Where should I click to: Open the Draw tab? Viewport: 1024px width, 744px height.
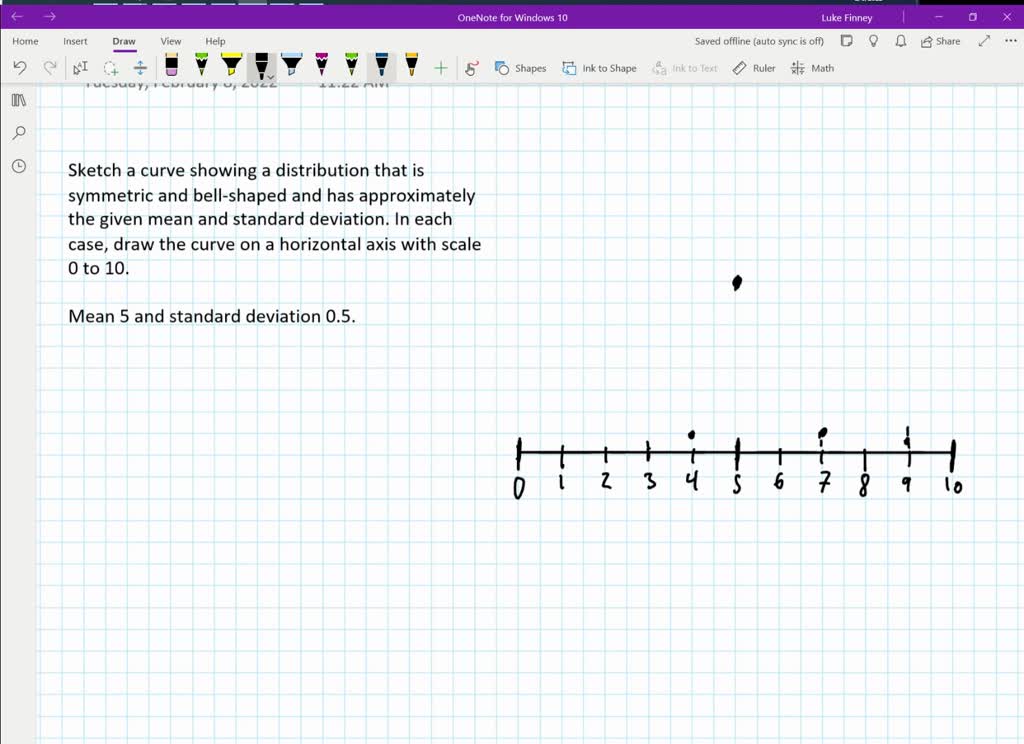[123, 41]
